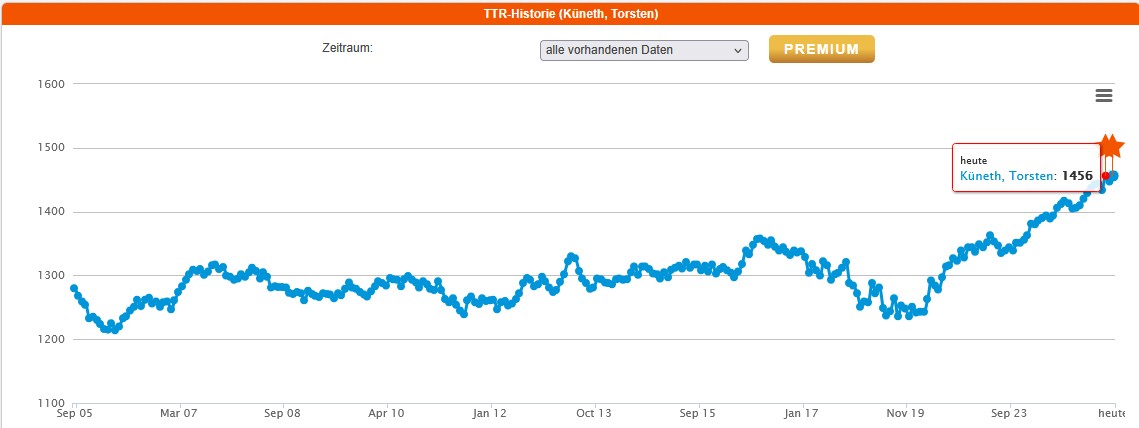Click the TTR-Historie orange header bar

(569, 13)
